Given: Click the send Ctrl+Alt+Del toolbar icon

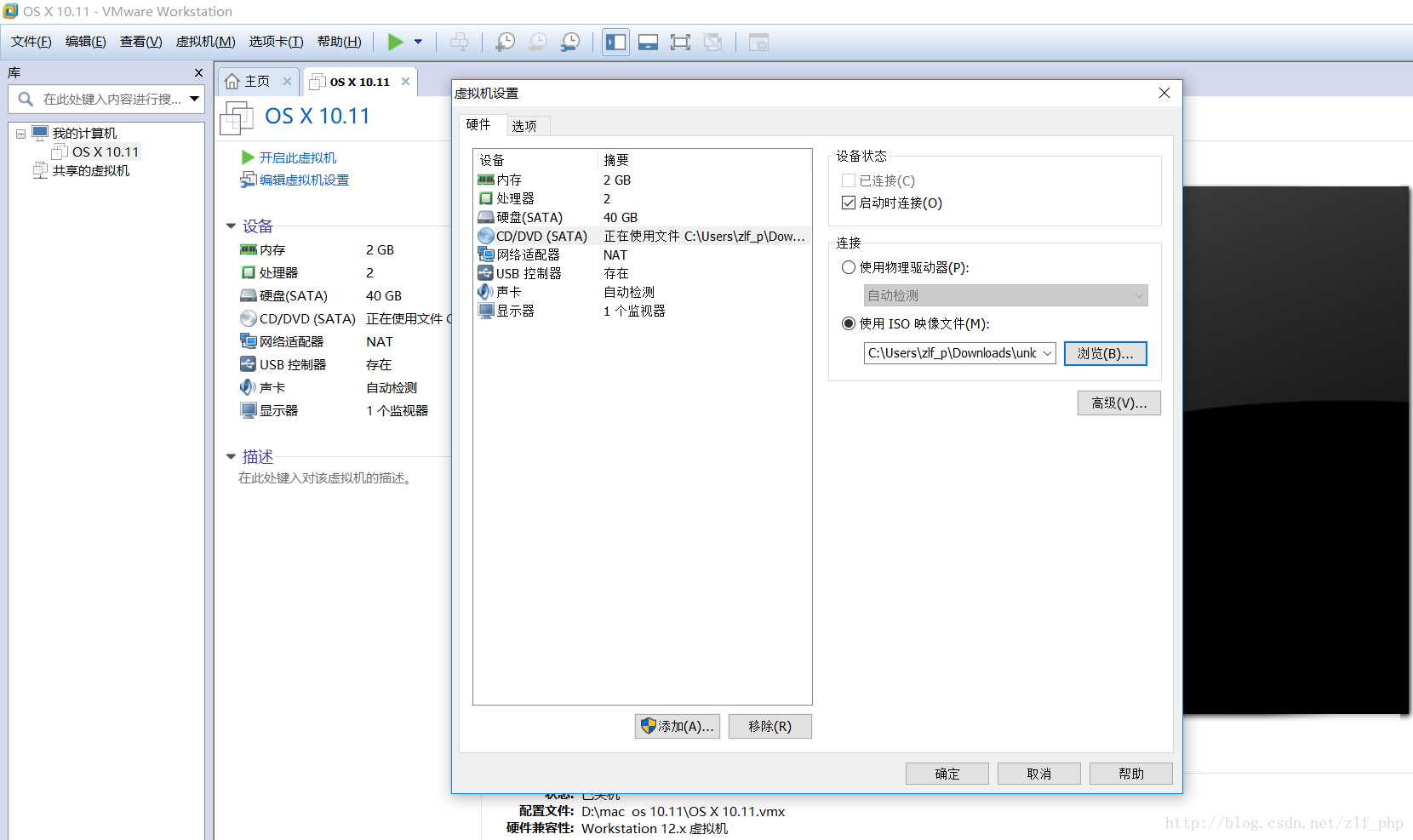Looking at the screenshot, I should point(459,42).
